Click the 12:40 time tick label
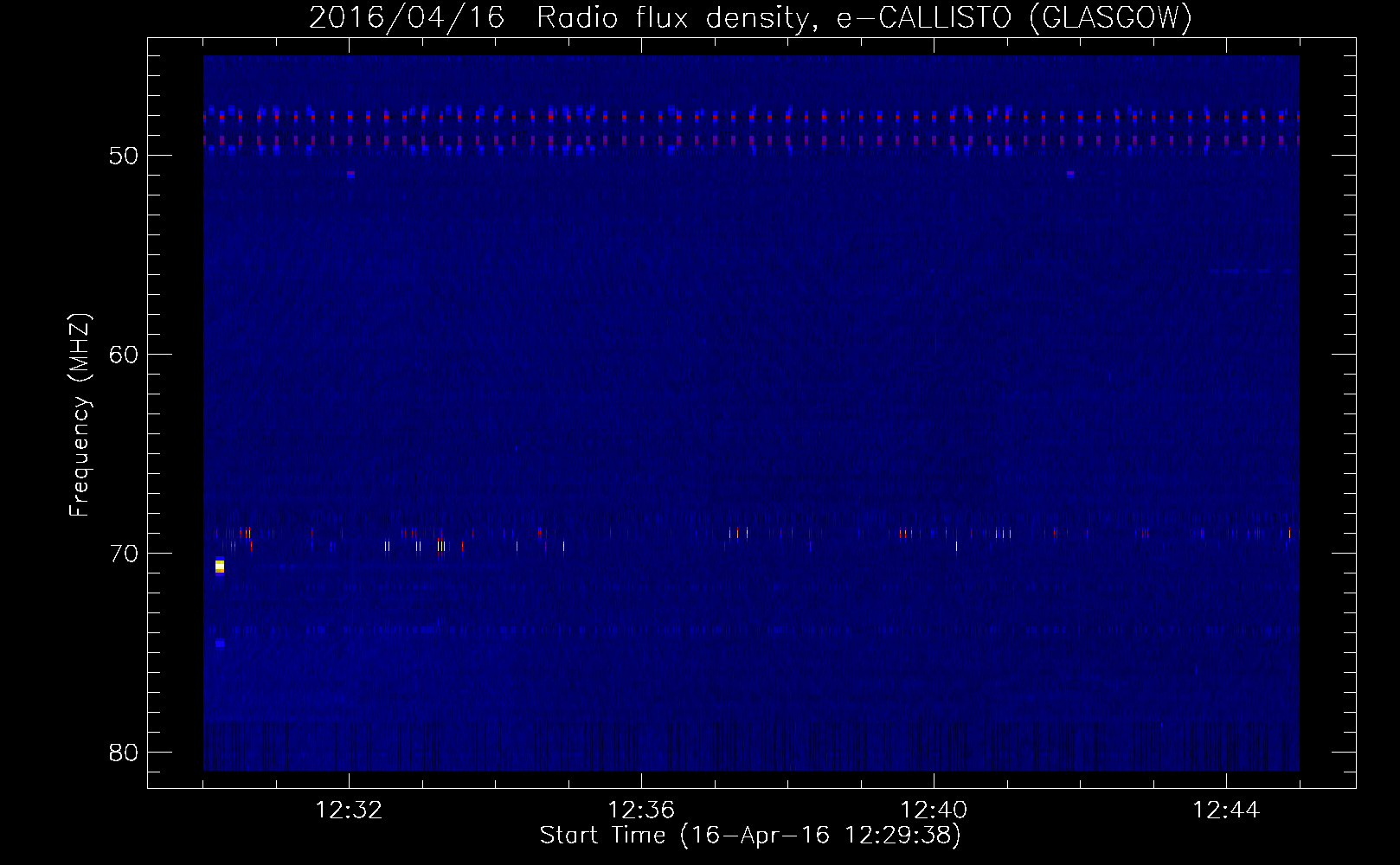This screenshot has width=1400, height=865. tap(934, 811)
